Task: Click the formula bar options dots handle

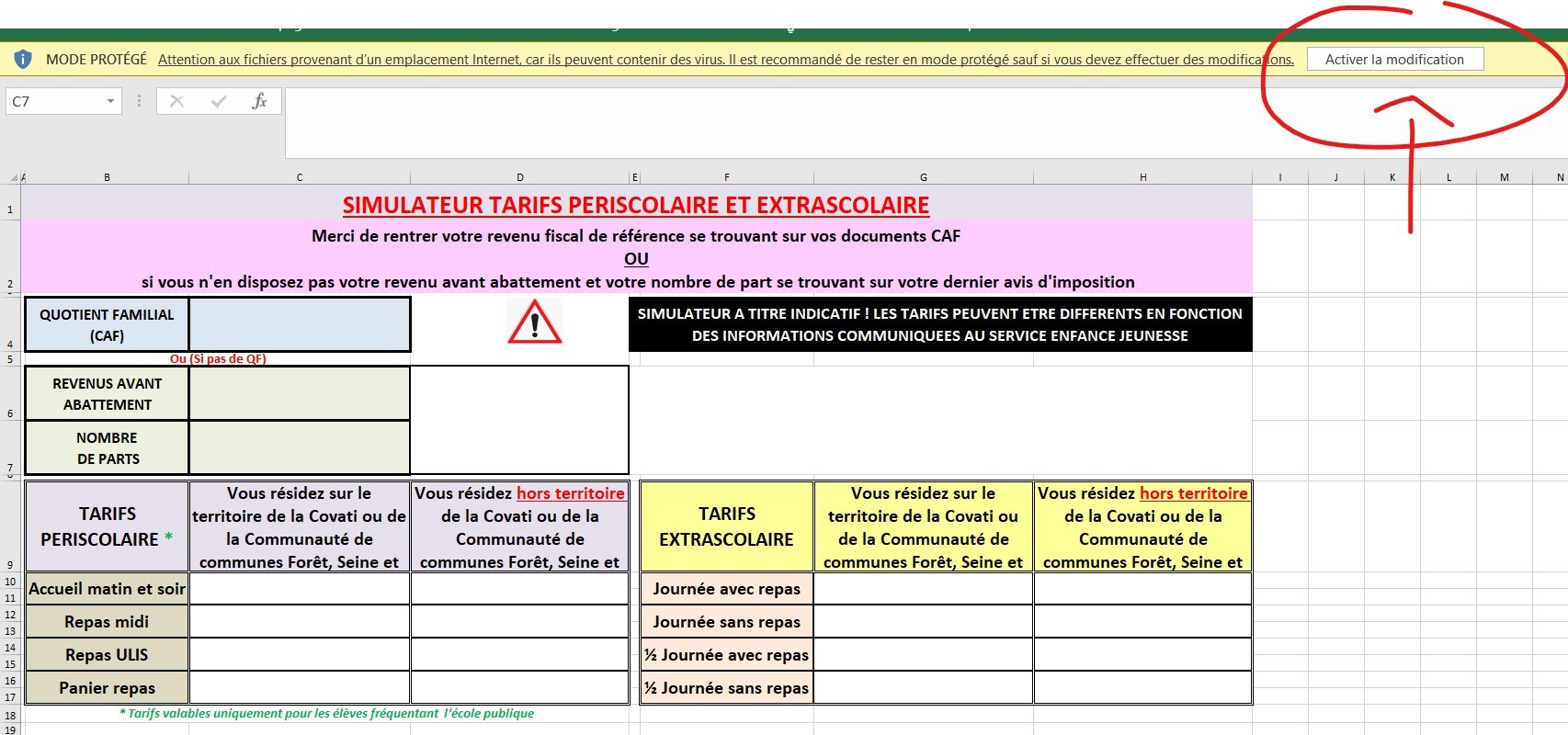Action: [139, 101]
